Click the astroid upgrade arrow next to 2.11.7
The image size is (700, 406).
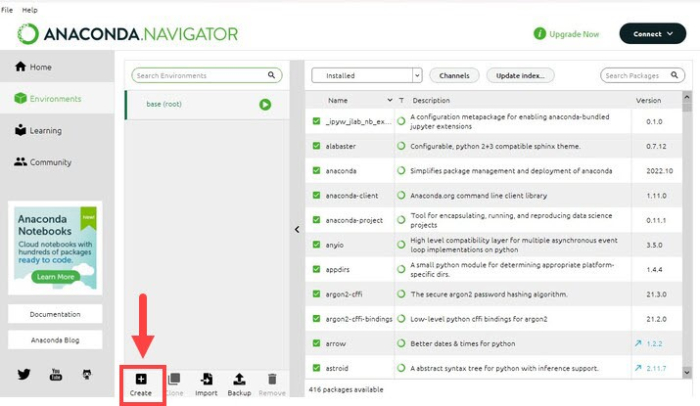coord(638,368)
